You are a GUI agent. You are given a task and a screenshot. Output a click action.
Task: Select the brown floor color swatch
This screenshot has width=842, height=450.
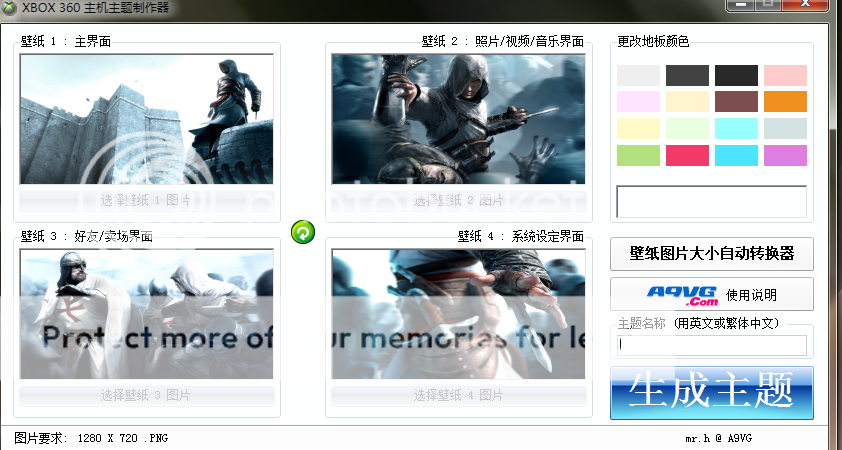tap(736, 102)
